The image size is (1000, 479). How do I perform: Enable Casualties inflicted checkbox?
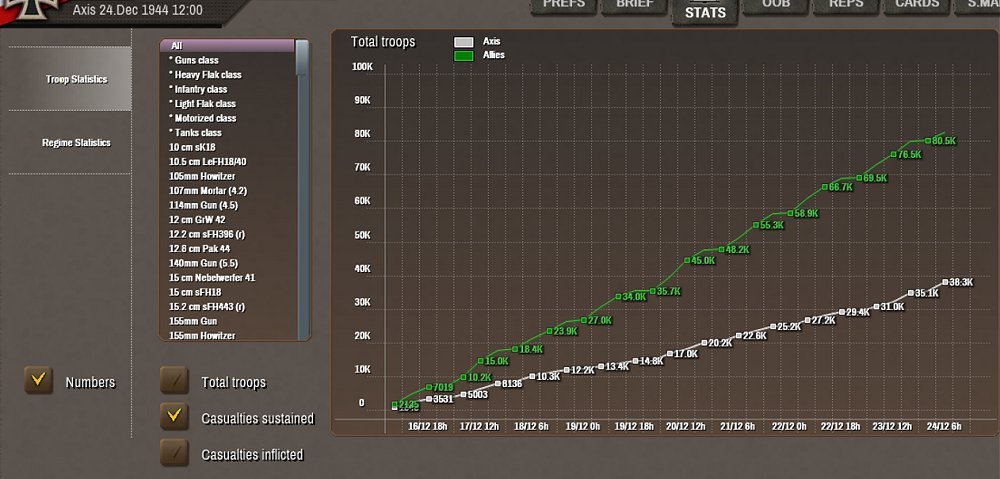(174, 453)
